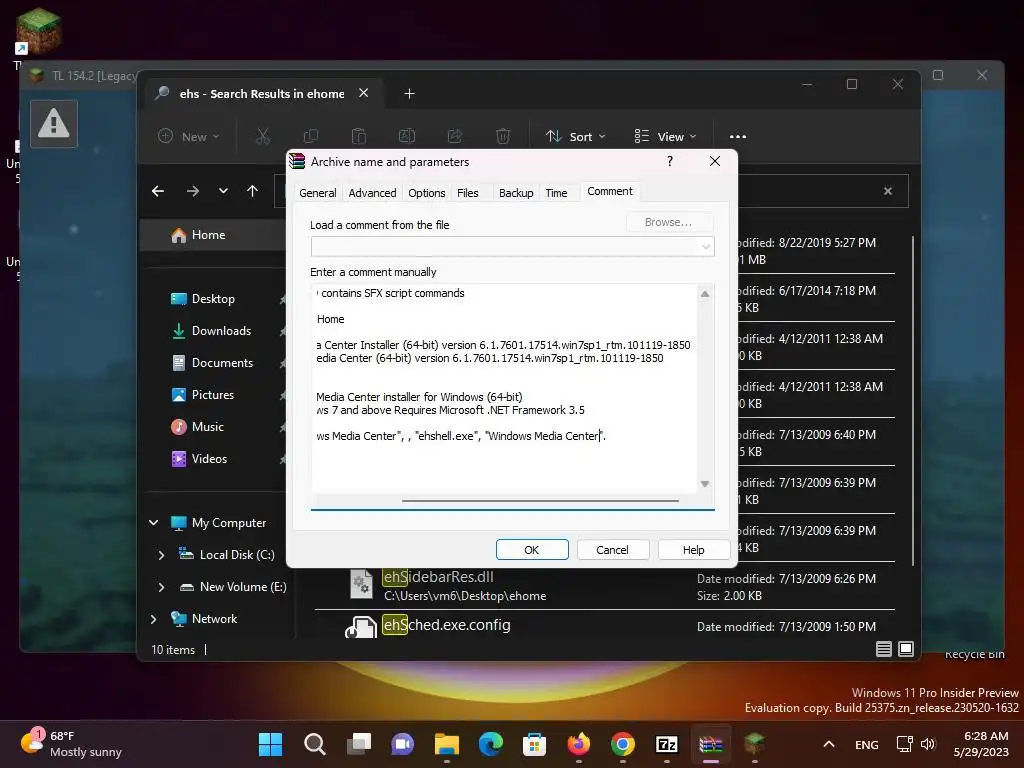Image resolution: width=1024 pixels, height=768 pixels.
Task: Click the Explorer forward arrow
Action: (193, 191)
